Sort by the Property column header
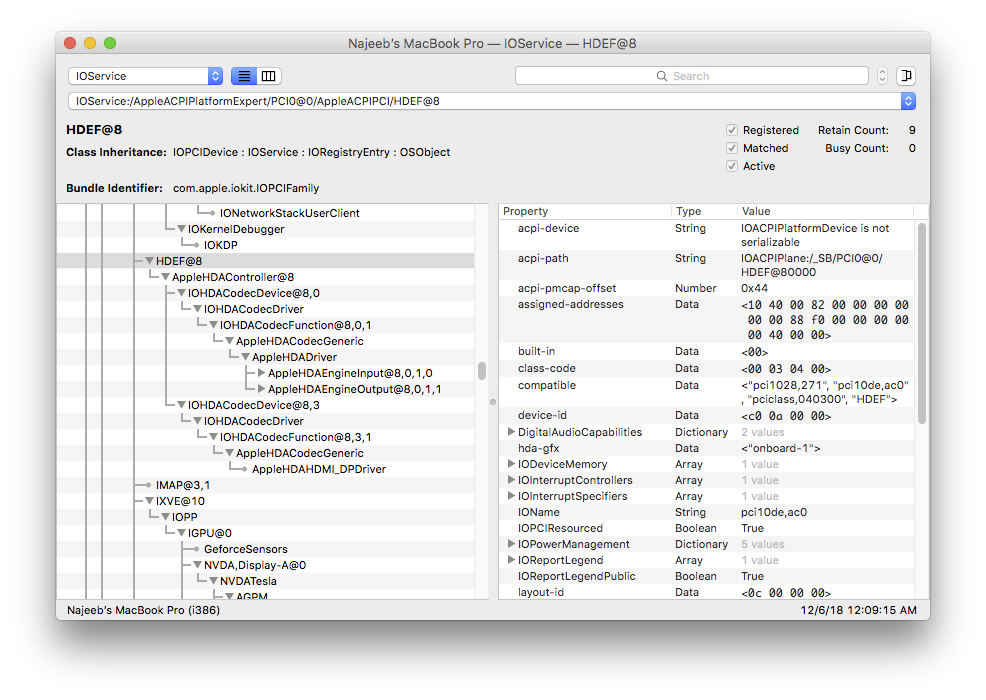The width and height of the screenshot is (986, 700). point(585,211)
